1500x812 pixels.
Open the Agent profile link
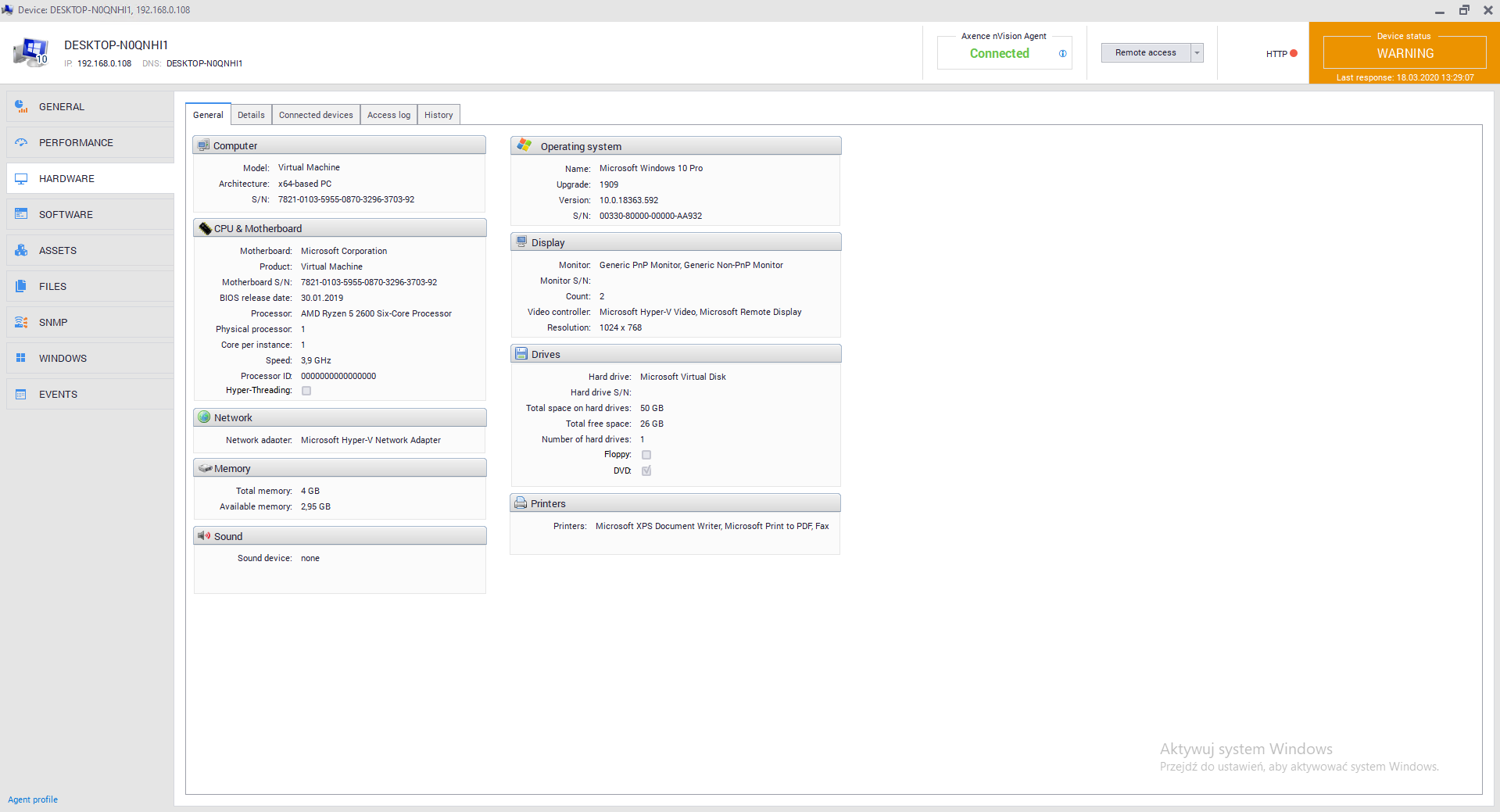pyautogui.click(x=33, y=799)
